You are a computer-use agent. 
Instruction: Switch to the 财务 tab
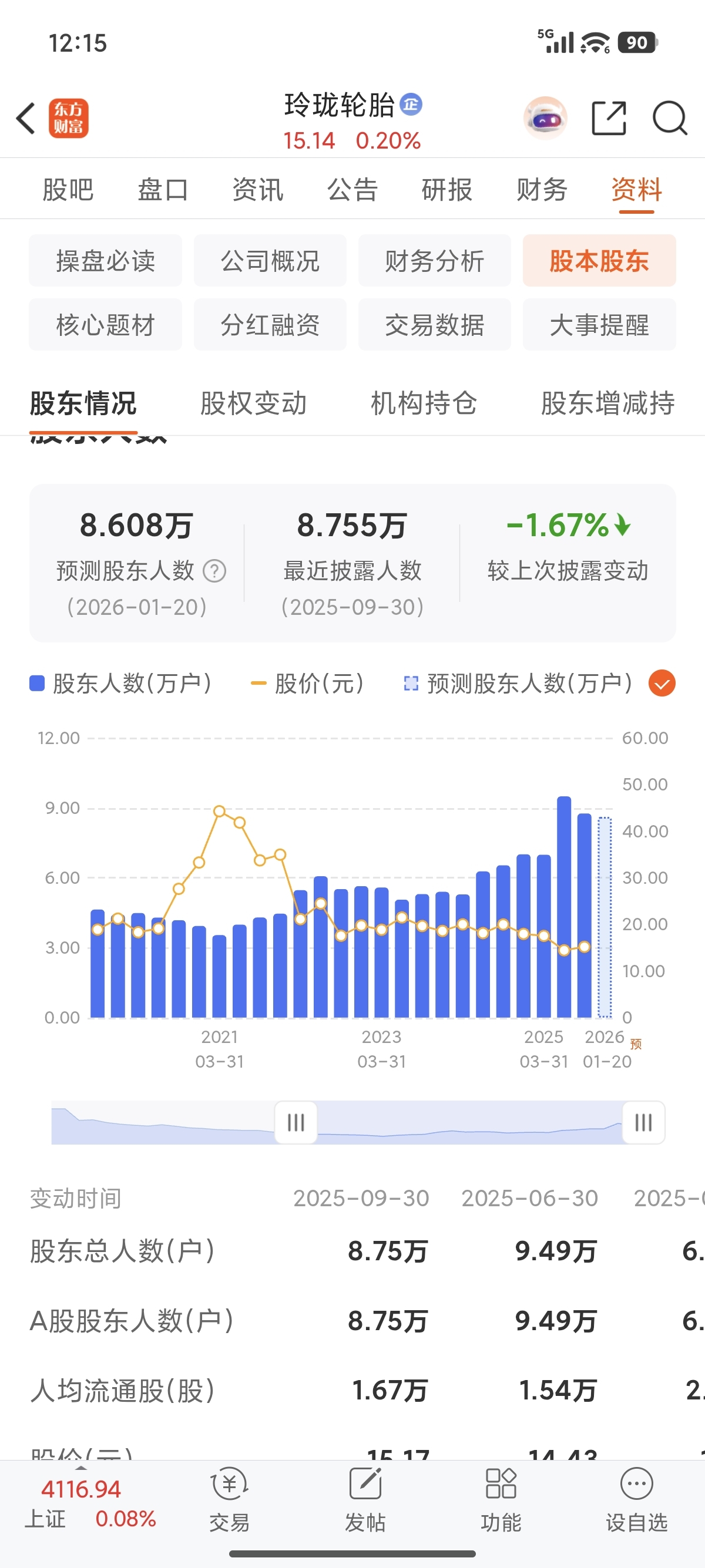(542, 189)
